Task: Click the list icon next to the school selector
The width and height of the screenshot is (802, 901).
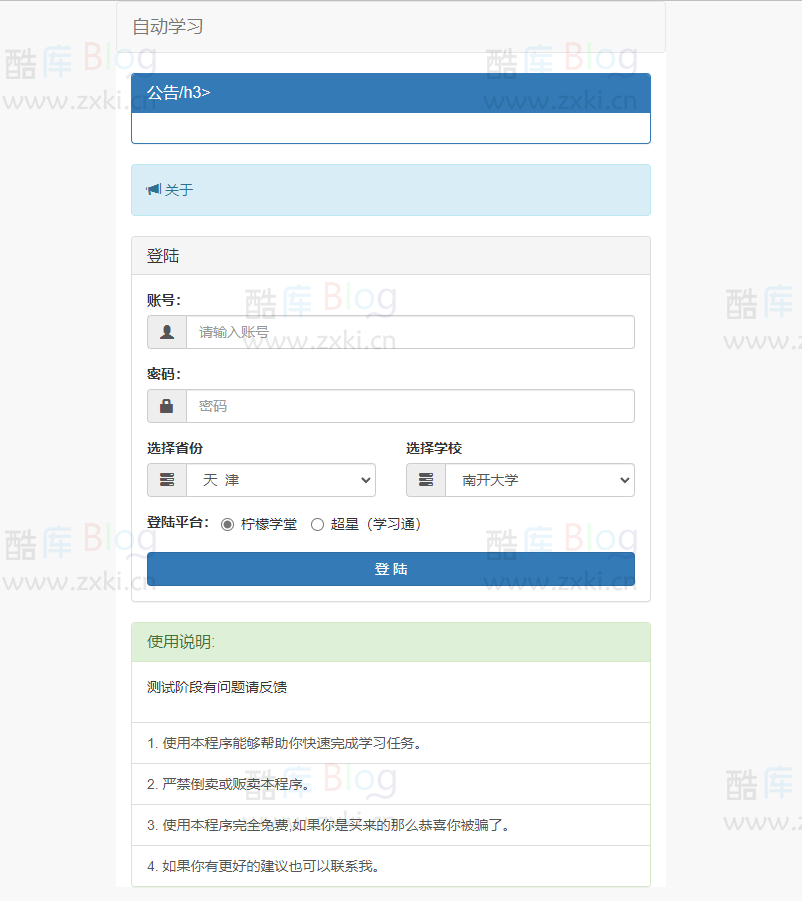Action: point(425,480)
